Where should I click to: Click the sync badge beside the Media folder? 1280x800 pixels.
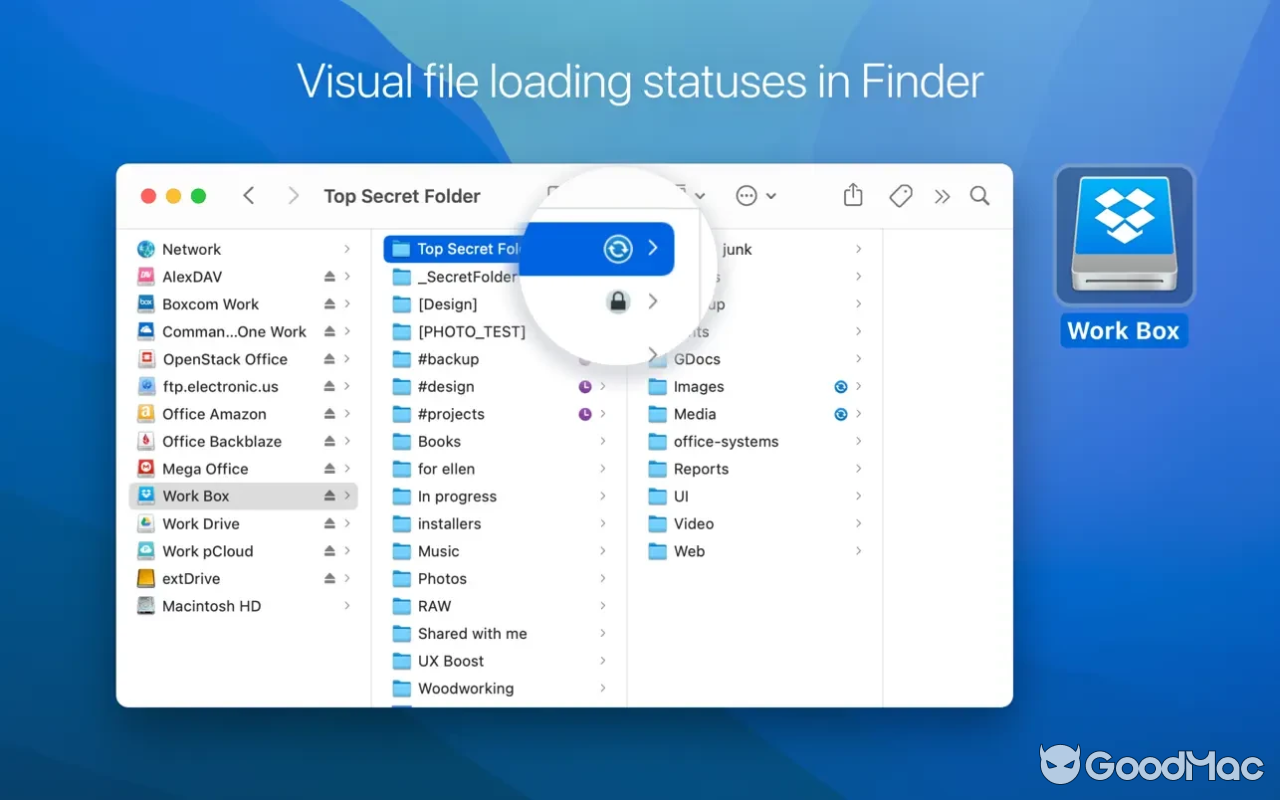pyautogui.click(x=840, y=414)
